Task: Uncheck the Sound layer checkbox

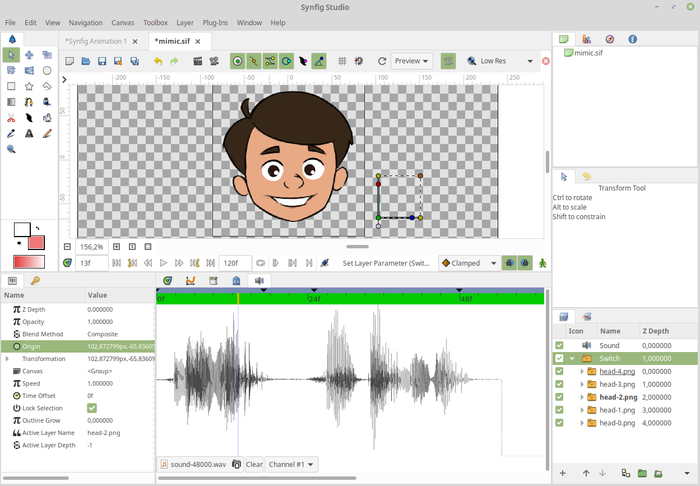Action: (559, 345)
